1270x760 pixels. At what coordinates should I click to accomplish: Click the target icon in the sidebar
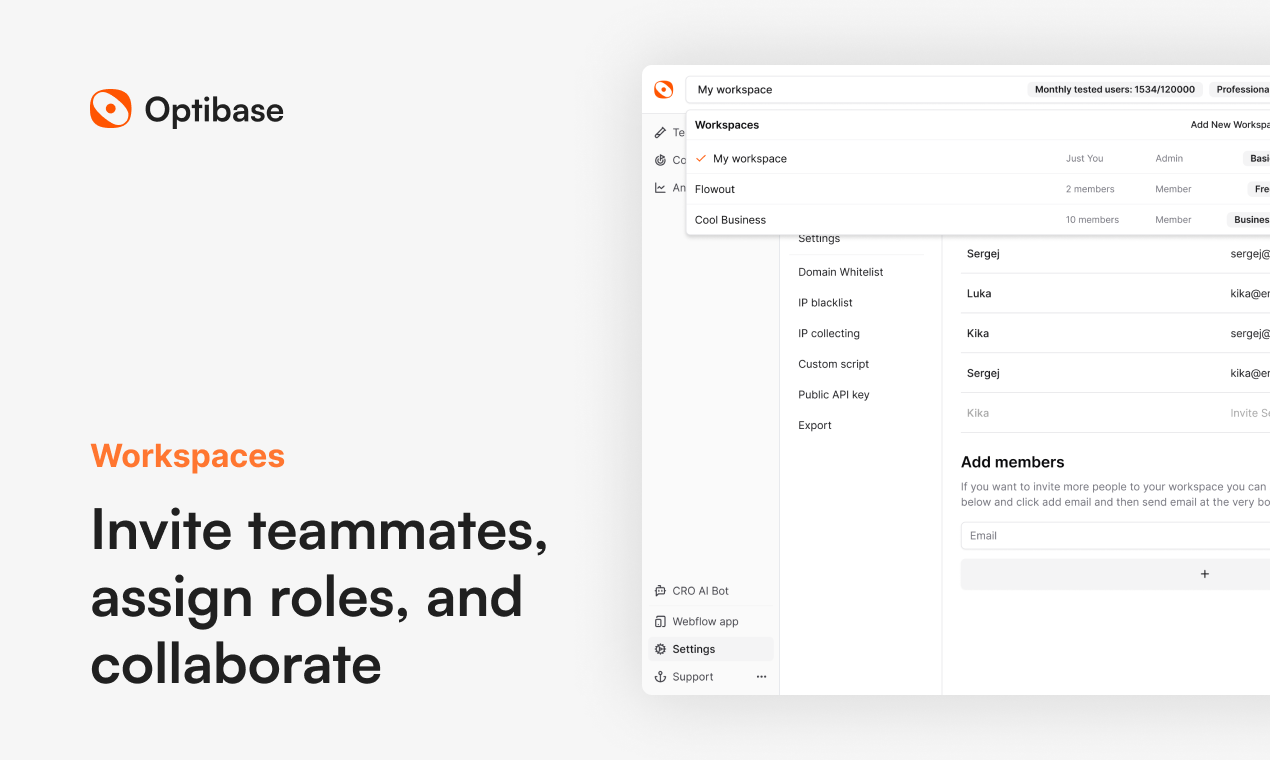click(x=660, y=160)
